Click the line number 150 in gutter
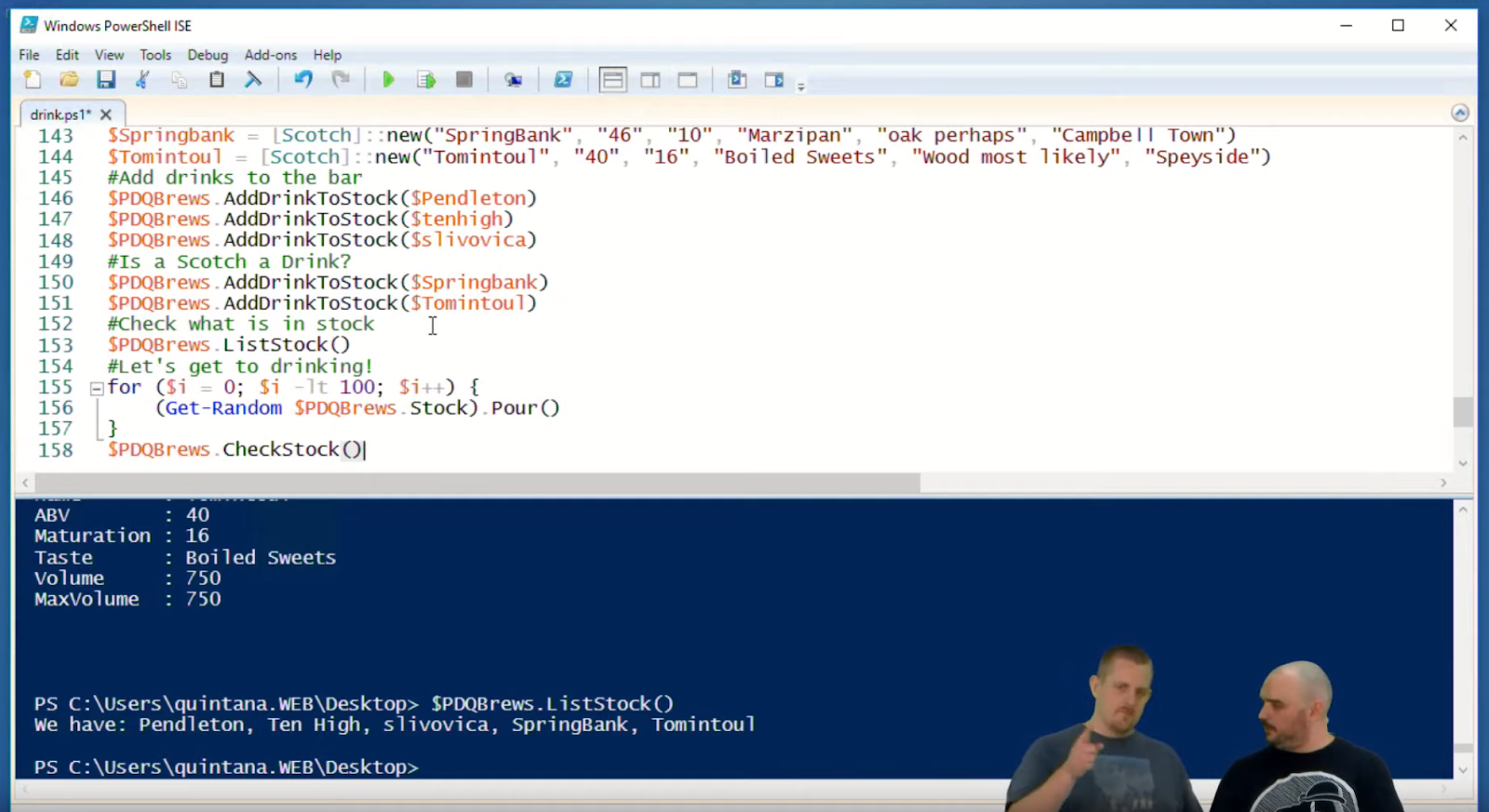Viewport: 1489px width, 812px height. (x=56, y=282)
